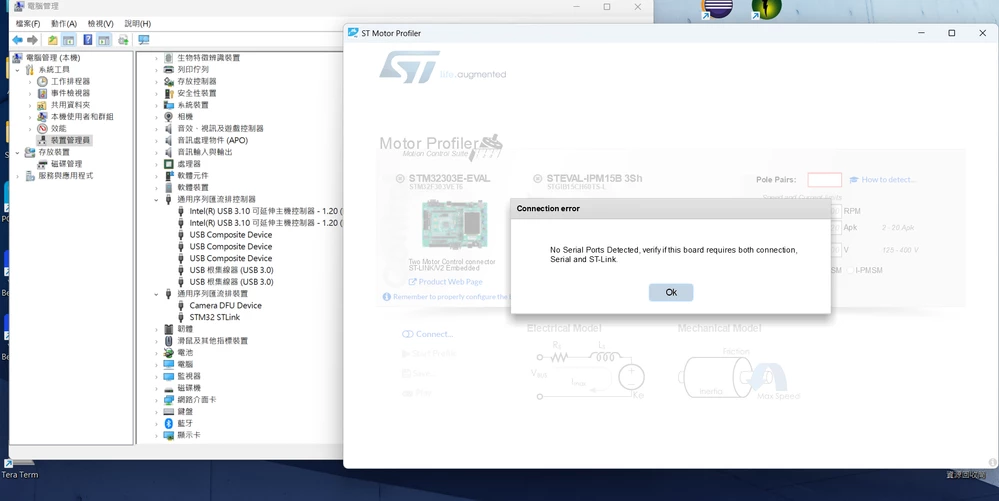Open the 檢視(V) menu
Screen dimensions: 999x501
101,24
